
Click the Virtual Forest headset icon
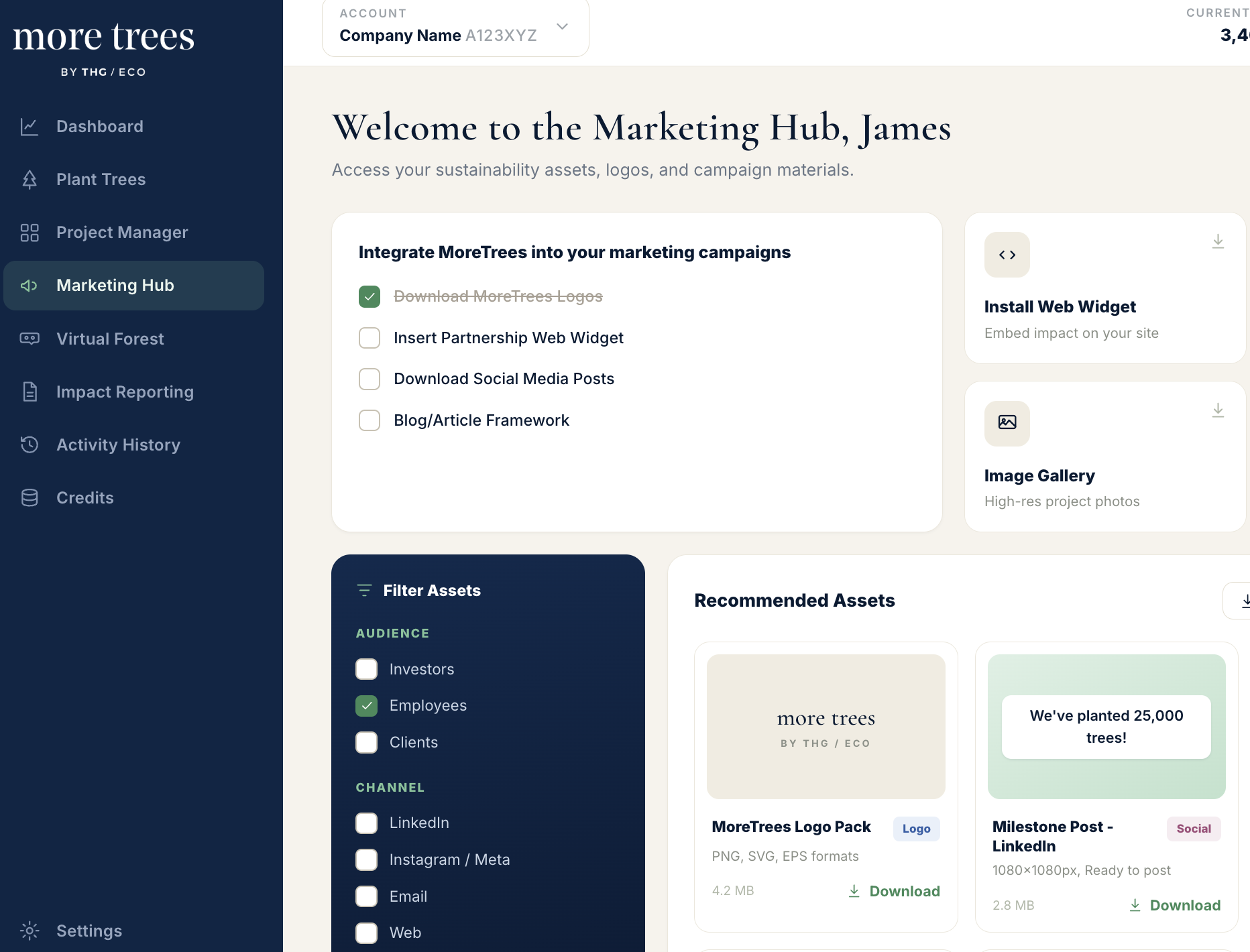pyautogui.click(x=30, y=339)
